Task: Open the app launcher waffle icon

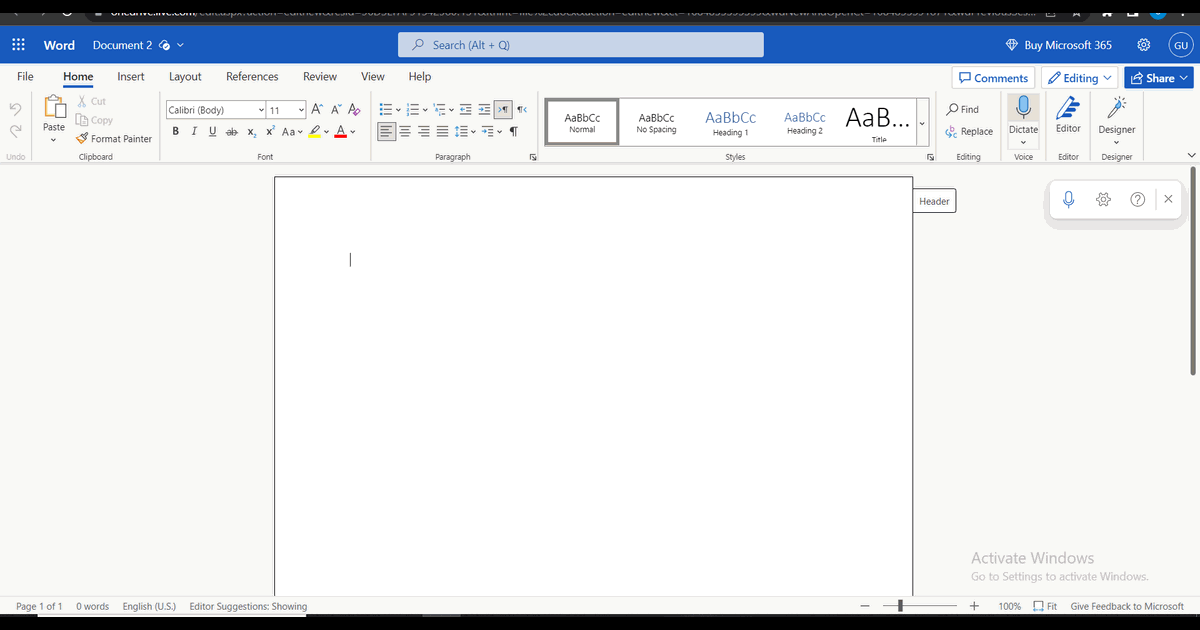Action: pyautogui.click(x=18, y=45)
